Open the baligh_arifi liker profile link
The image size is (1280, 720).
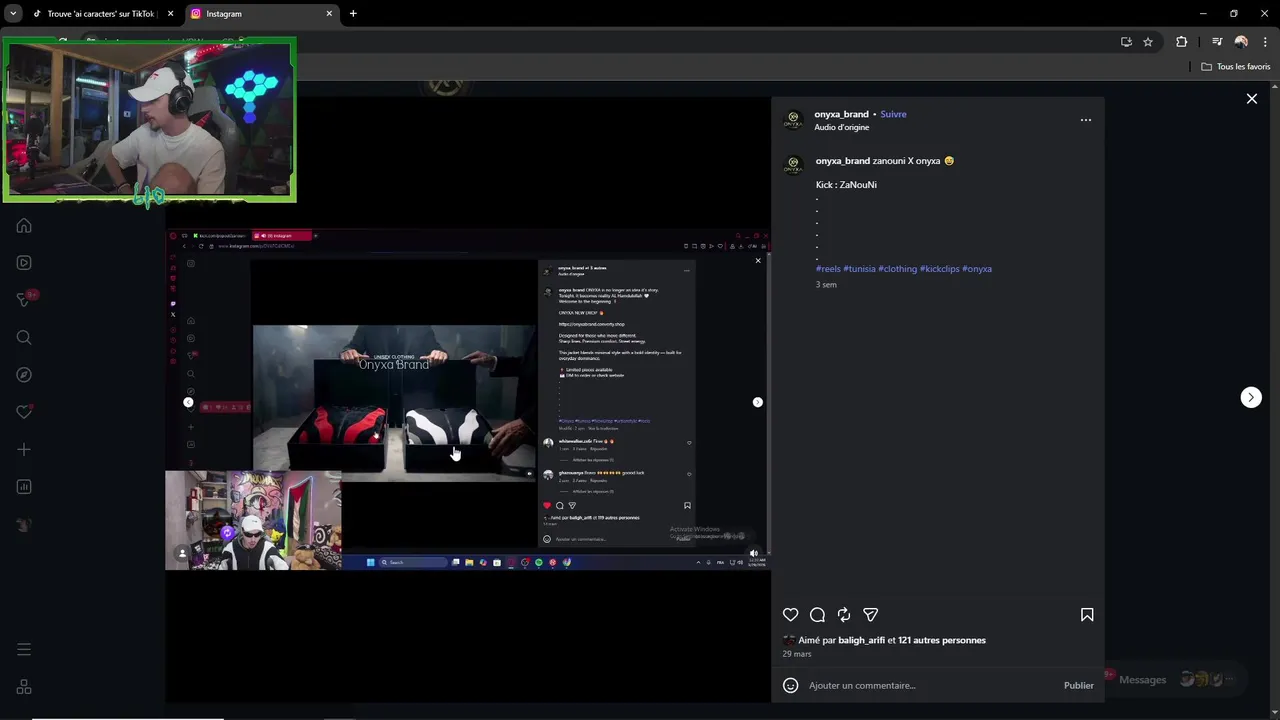click(x=861, y=640)
